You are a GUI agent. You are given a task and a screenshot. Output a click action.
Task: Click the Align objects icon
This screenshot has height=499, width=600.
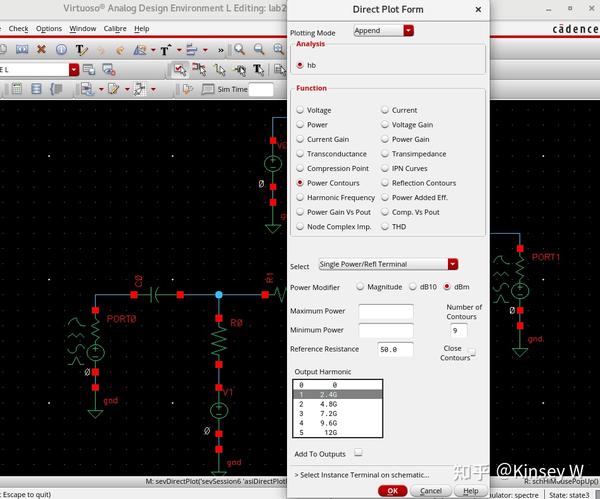click(x=192, y=50)
